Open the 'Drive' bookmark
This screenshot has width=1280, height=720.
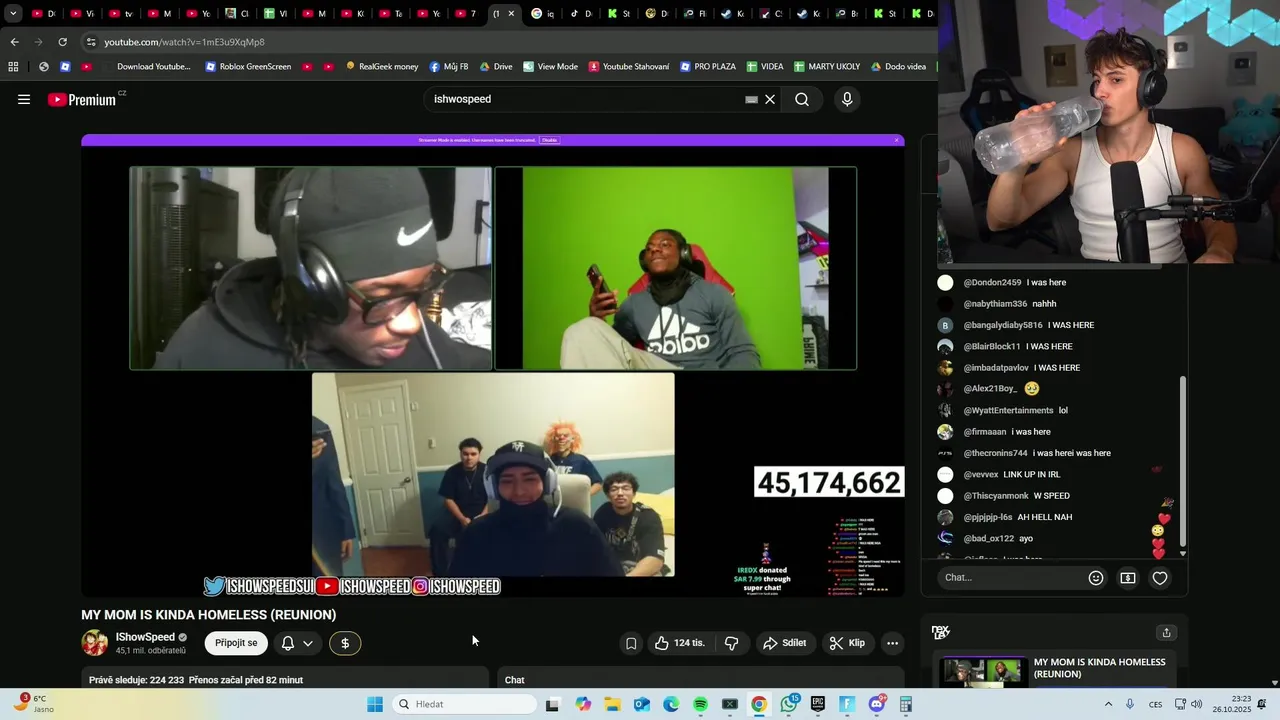click(x=496, y=67)
